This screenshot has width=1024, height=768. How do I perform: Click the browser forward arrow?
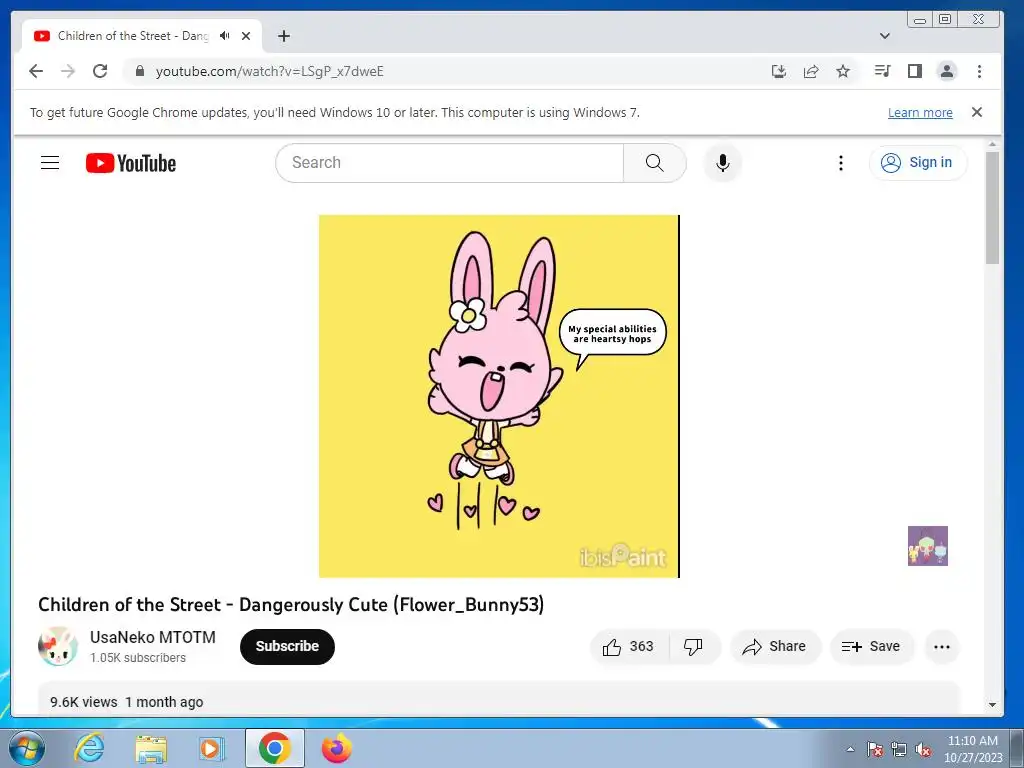coord(68,71)
